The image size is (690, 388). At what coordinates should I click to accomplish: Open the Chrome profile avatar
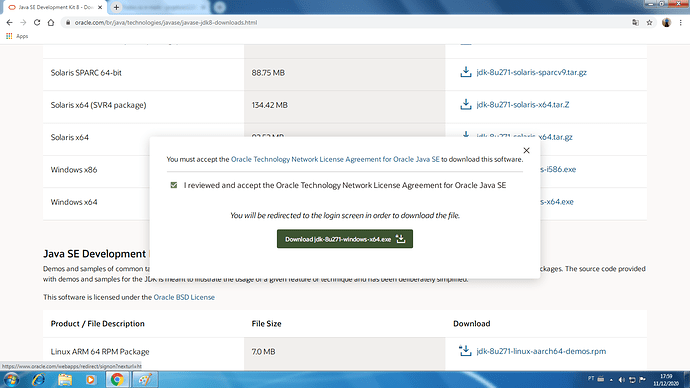pos(666,22)
